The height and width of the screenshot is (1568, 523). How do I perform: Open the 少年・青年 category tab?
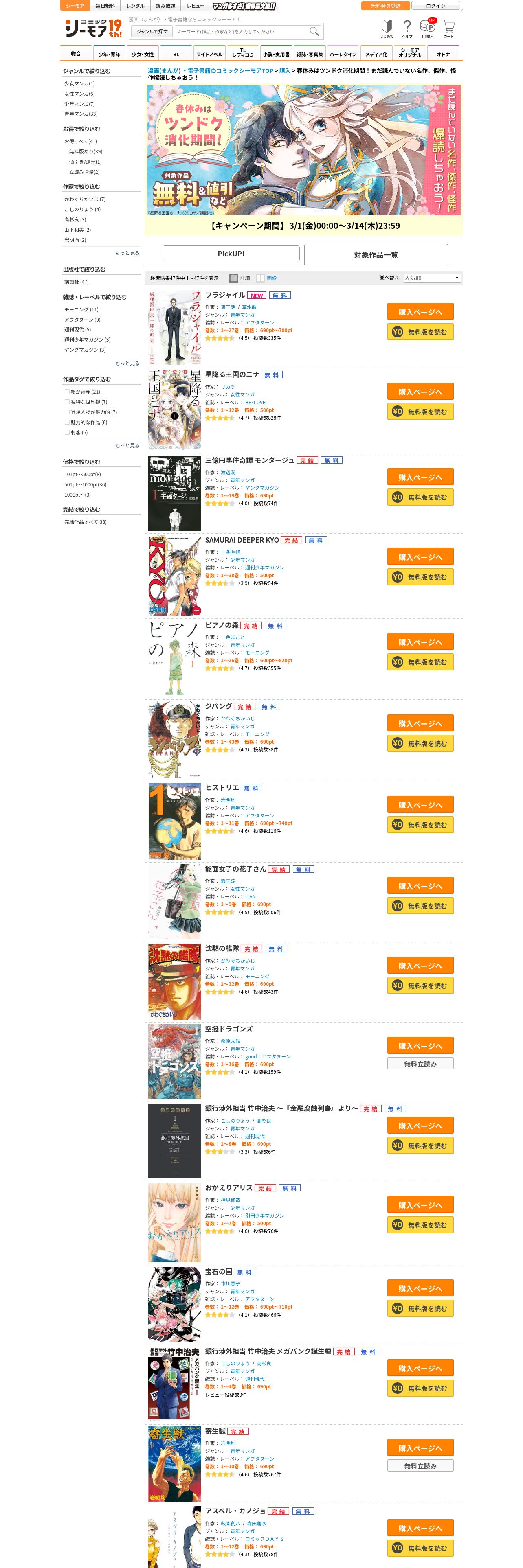pyautogui.click(x=110, y=54)
